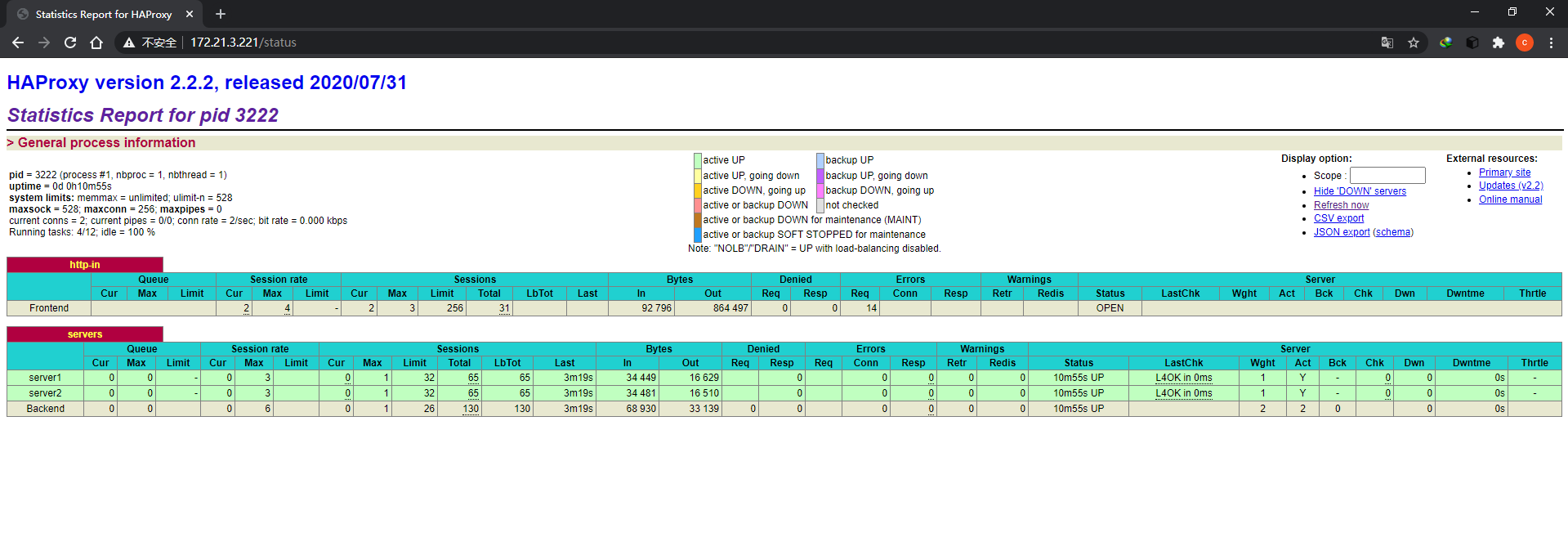
Task: Click Backend sessions total 130
Action: pyautogui.click(x=471, y=409)
